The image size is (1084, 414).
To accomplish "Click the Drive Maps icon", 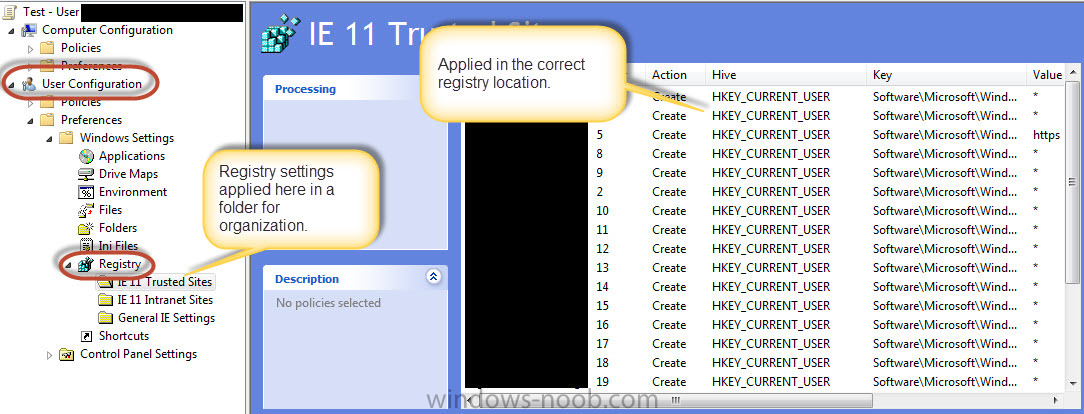I will (x=86, y=174).
